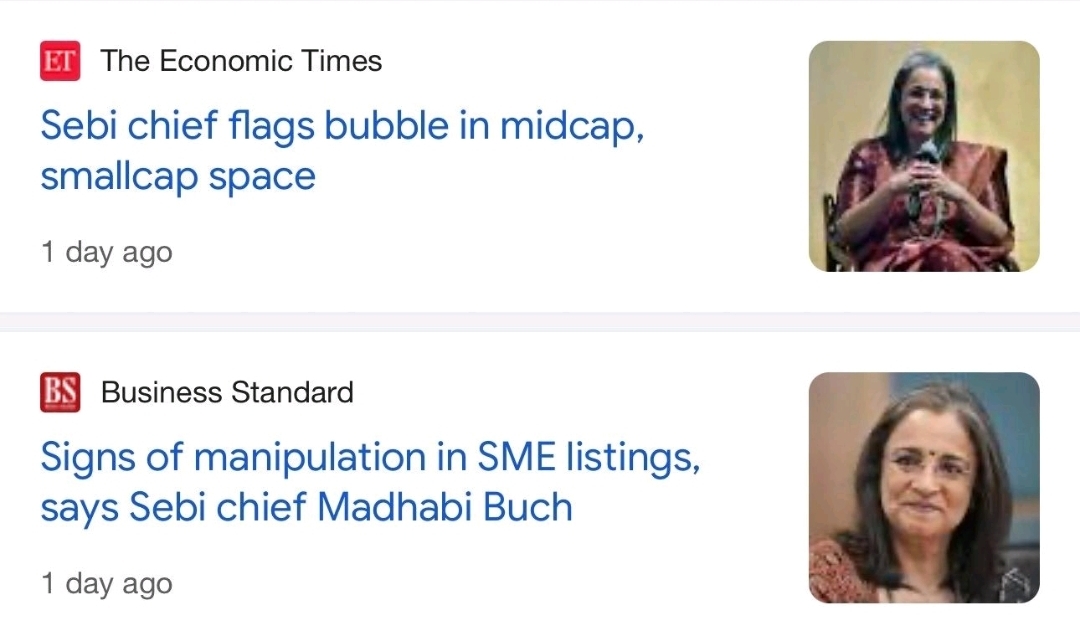Click "1 day ago" under Business Standard article

(107, 583)
